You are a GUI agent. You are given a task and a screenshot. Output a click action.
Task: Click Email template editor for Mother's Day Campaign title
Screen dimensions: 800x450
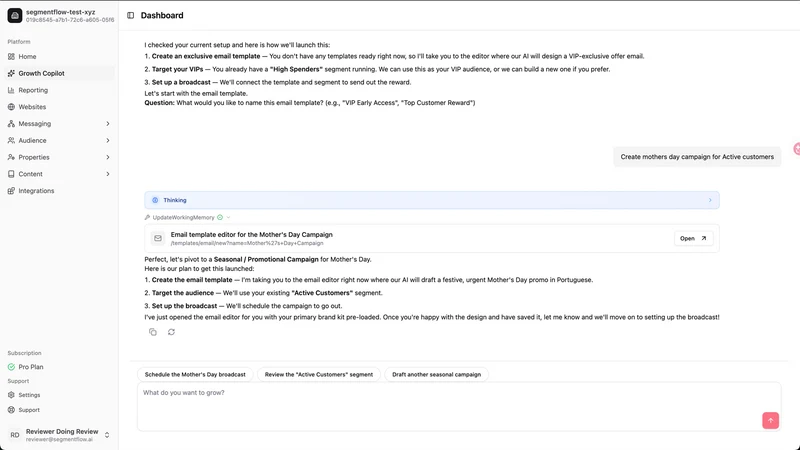[252, 235]
